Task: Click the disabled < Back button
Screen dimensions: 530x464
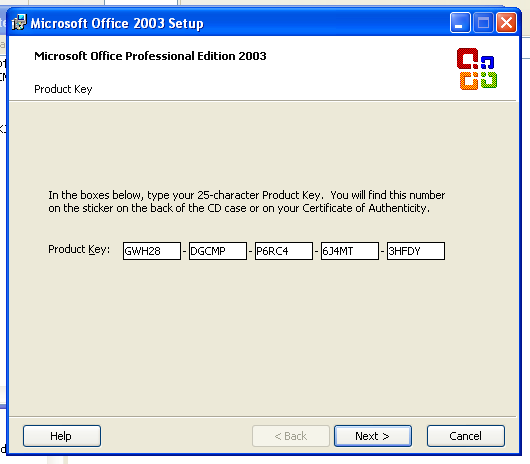Action: [291, 436]
